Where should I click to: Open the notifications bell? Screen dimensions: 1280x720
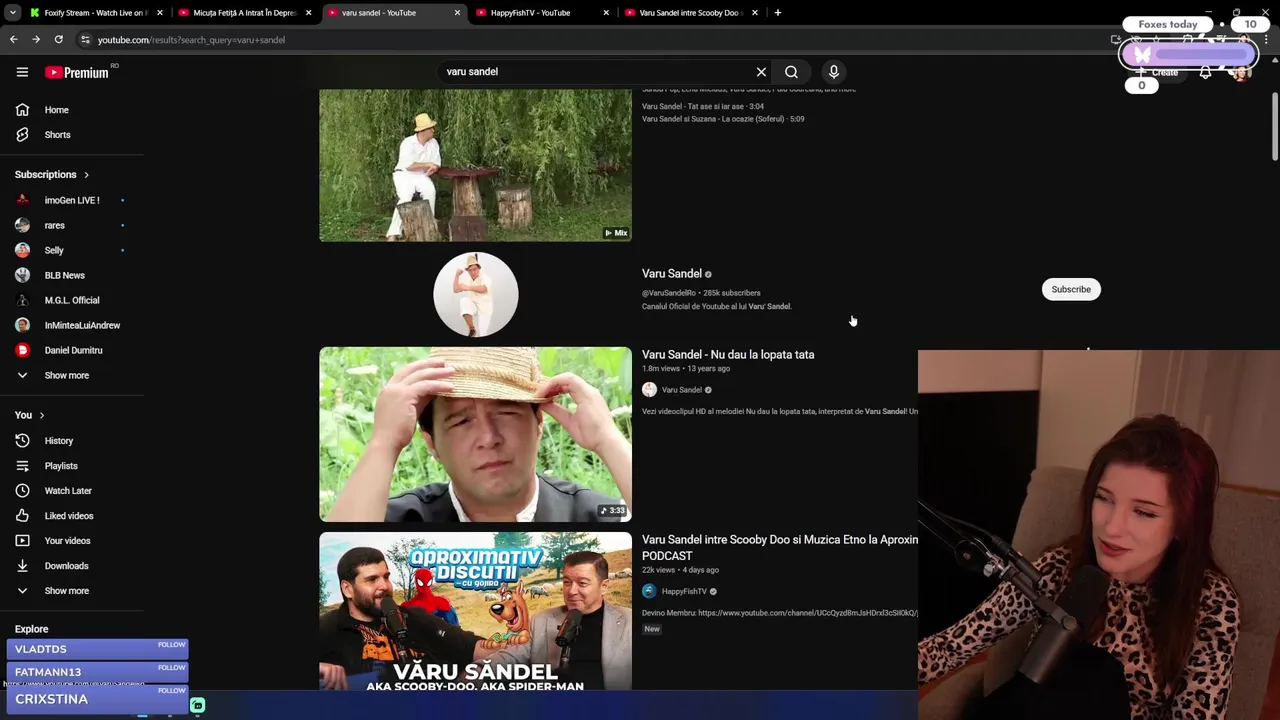(1205, 72)
